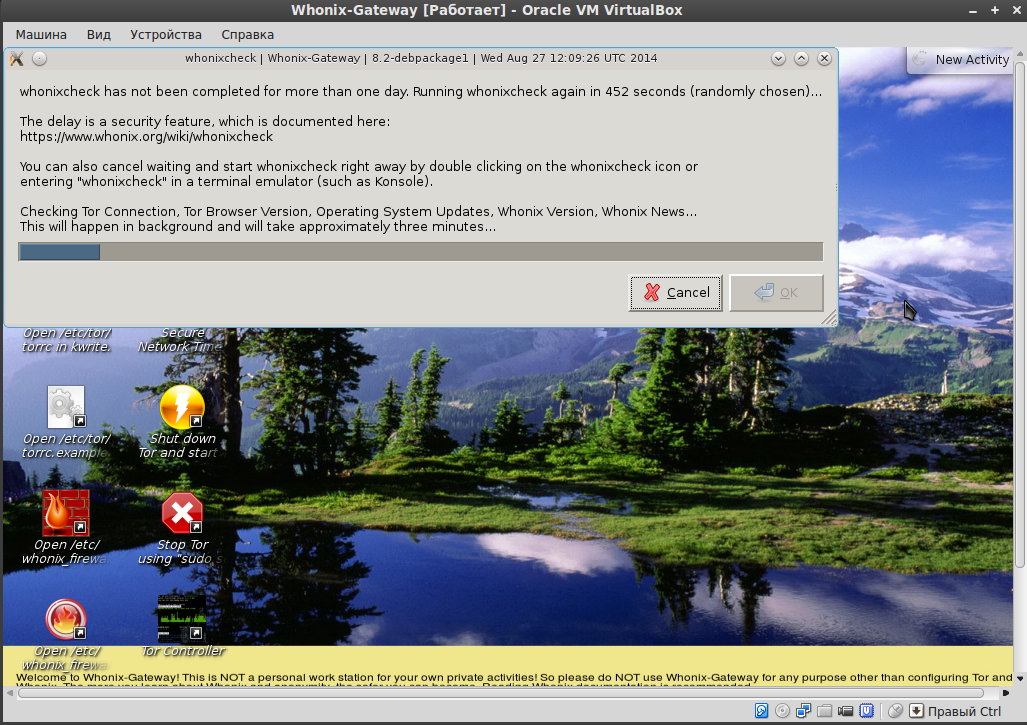This screenshot has width=1027, height=725.
Task: Select the round red flame firewall icon
Action: point(65,619)
